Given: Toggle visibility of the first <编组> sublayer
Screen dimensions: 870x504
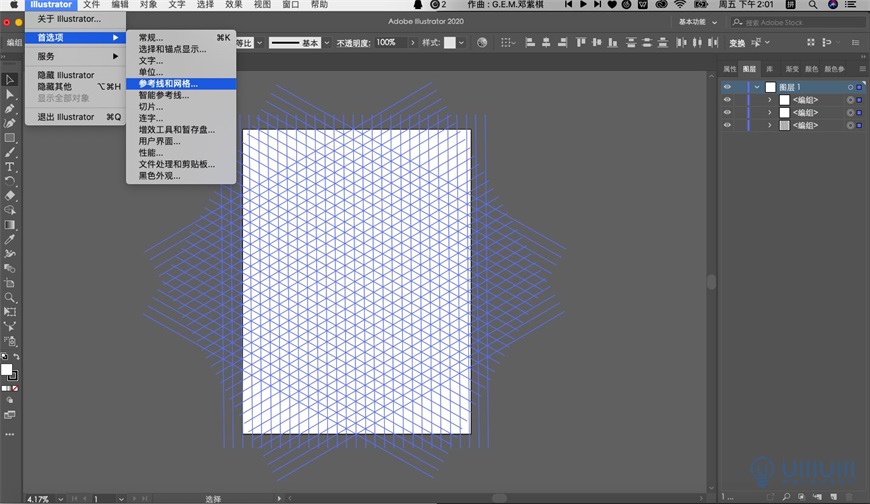Looking at the screenshot, I should point(727,100).
